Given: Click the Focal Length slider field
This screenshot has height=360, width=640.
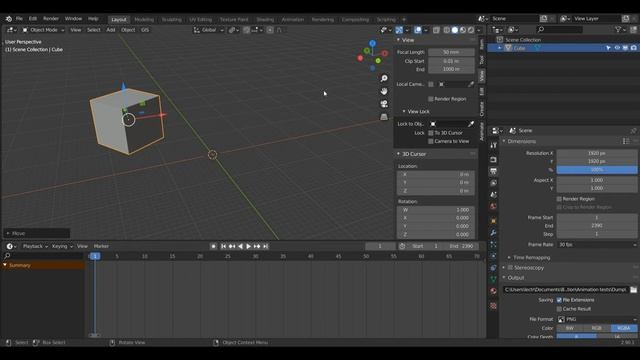Looking at the screenshot, I should pyautogui.click(x=451, y=52).
